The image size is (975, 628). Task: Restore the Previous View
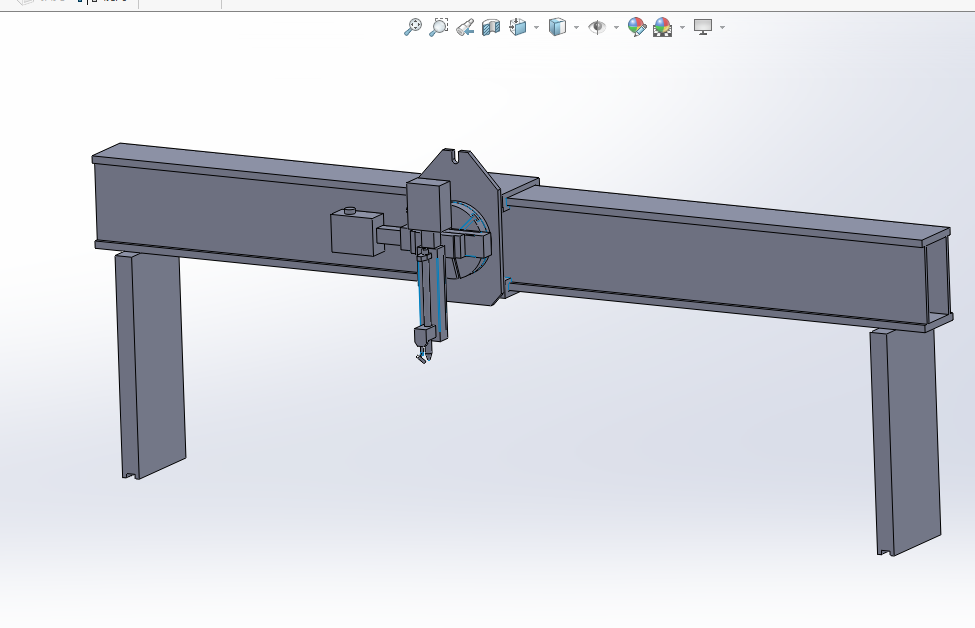[x=465, y=27]
